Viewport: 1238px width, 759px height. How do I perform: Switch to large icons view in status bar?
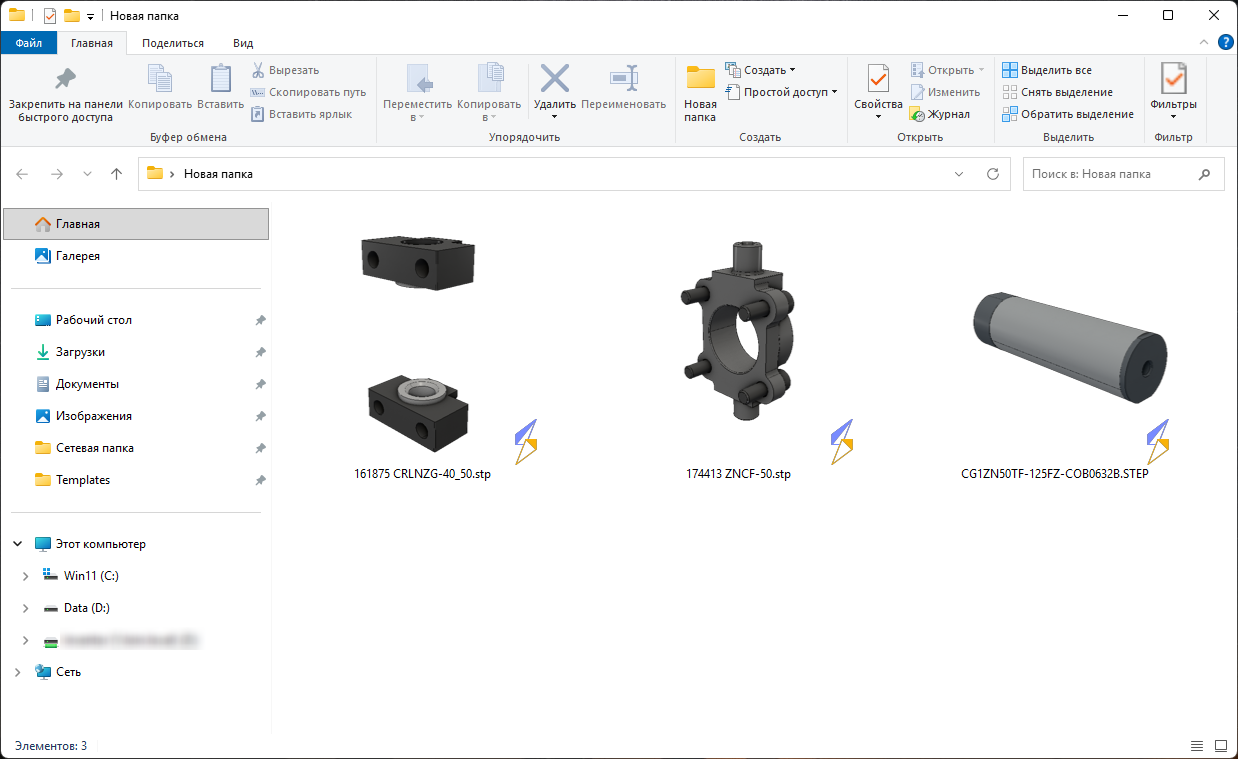point(1220,746)
